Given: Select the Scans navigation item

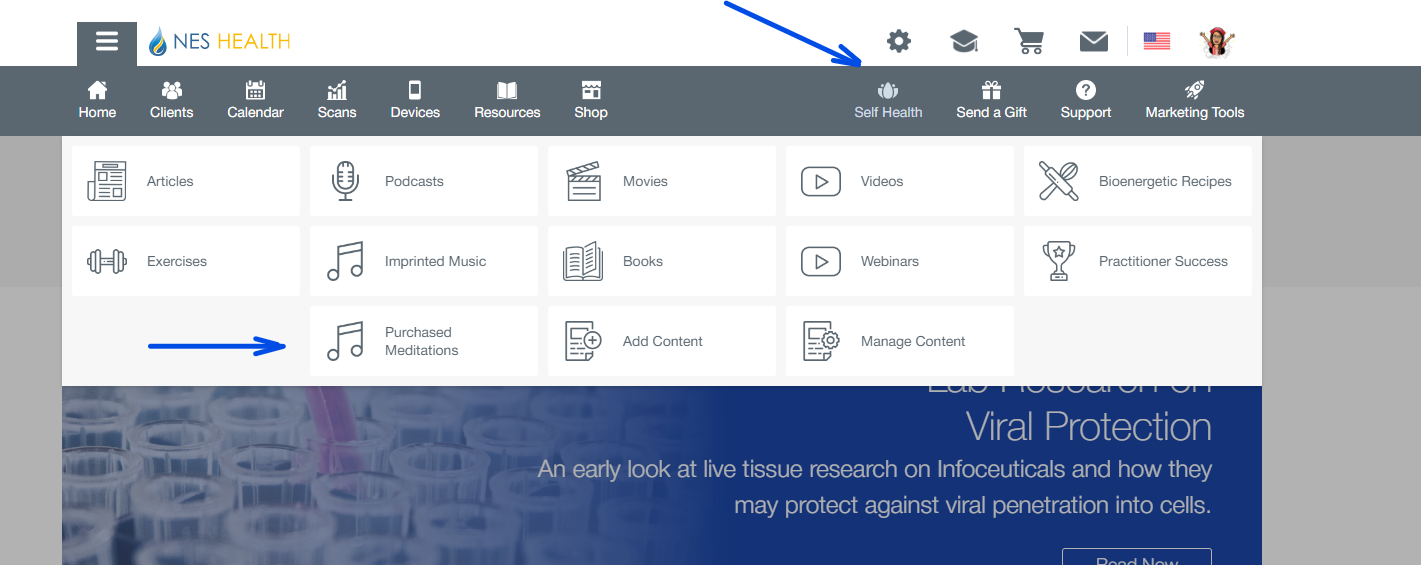Looking at the screenshot, I should click(x=337, y=100).
